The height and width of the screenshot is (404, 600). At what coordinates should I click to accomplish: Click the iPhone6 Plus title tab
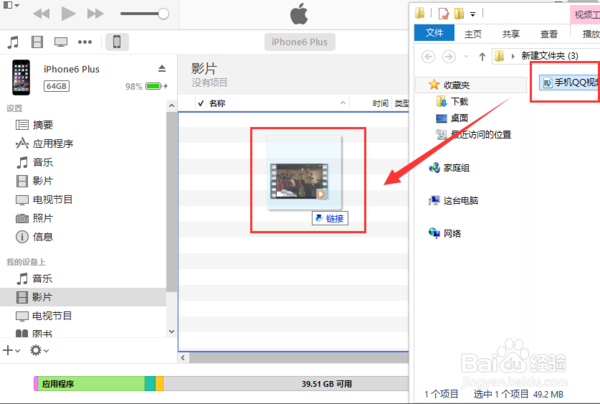tap(300, 42)
